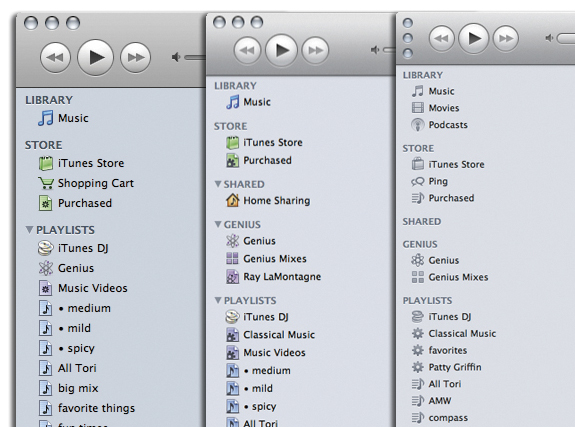Click Purchased icon in right window

click(418, 198)
